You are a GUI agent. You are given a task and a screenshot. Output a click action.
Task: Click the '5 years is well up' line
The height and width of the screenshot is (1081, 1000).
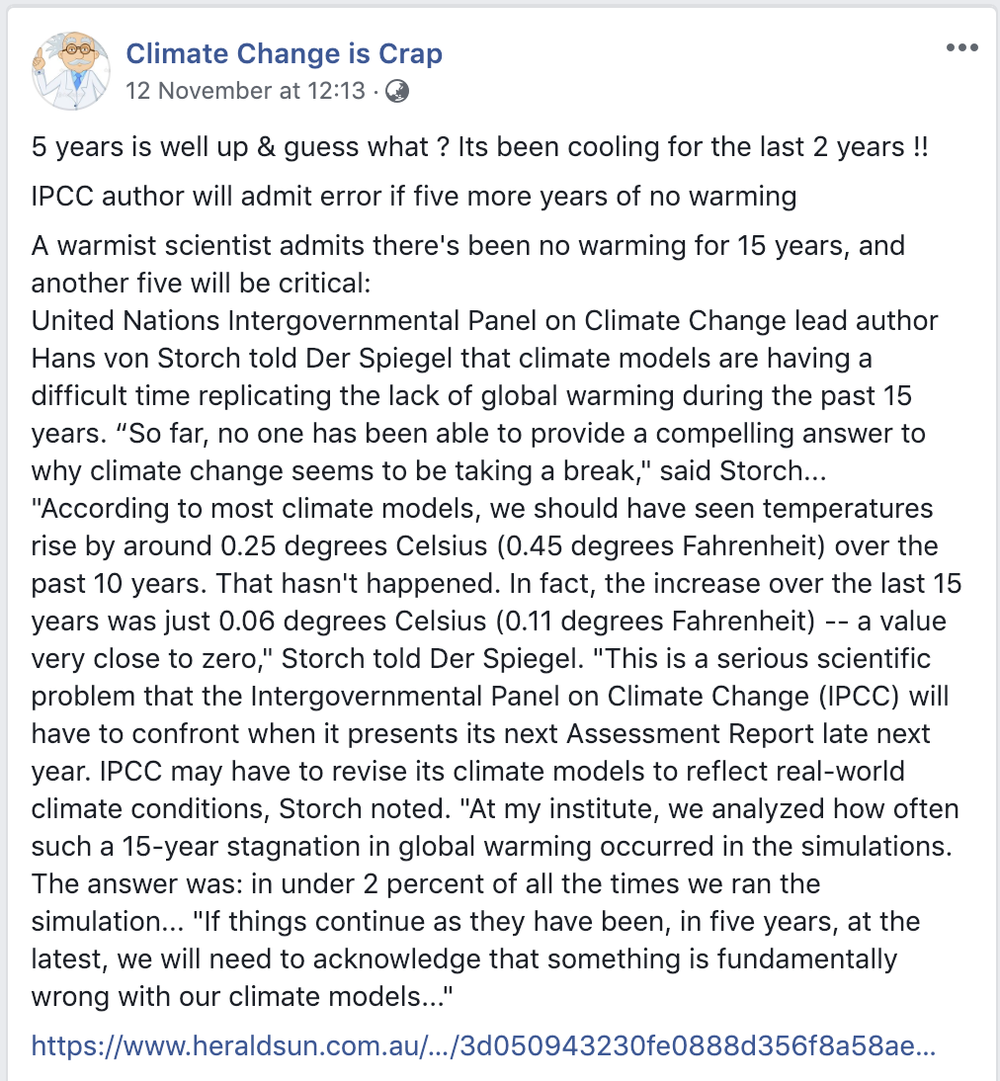(480, 147)
